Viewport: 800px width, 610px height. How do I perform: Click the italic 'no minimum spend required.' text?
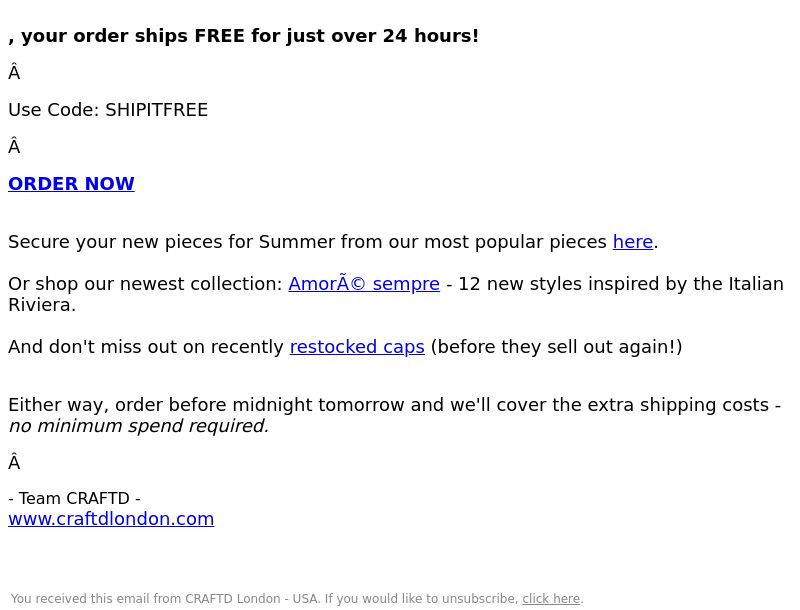tap(139, 426)
